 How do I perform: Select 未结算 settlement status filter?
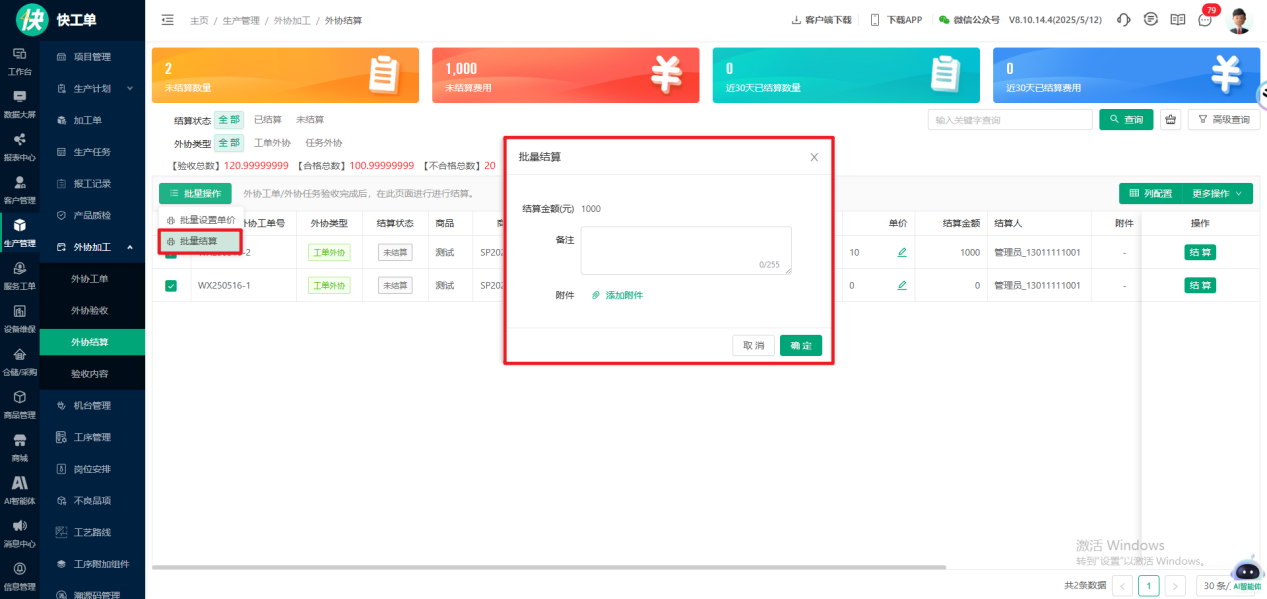(310, 120)
